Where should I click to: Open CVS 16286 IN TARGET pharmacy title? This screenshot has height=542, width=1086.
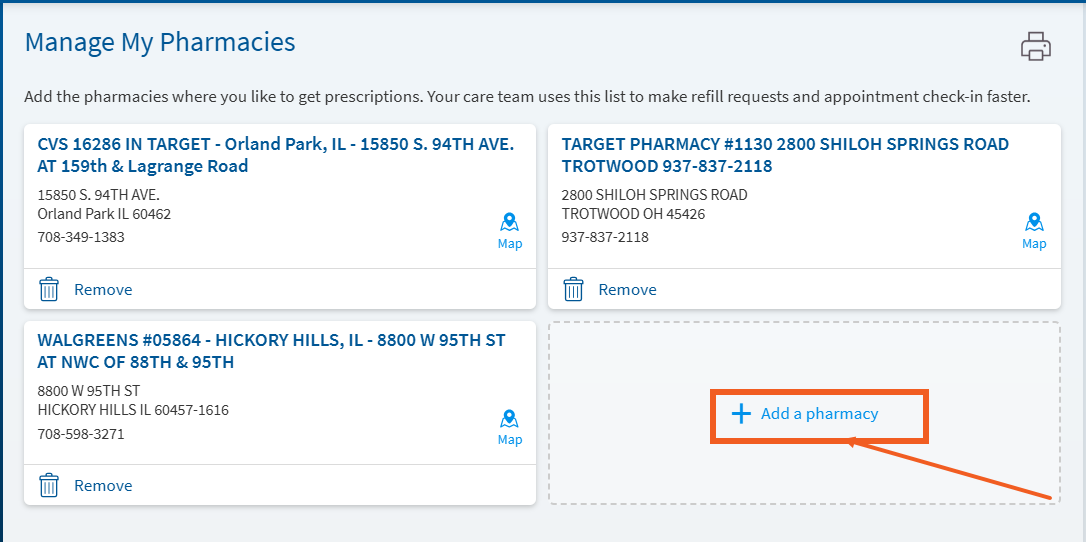(x=276, y=155)
